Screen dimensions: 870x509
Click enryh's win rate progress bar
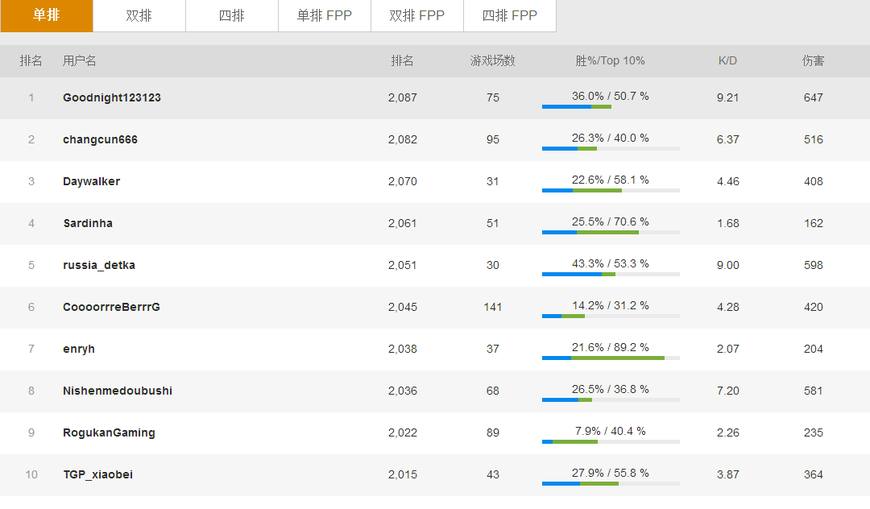pos(610,358)
